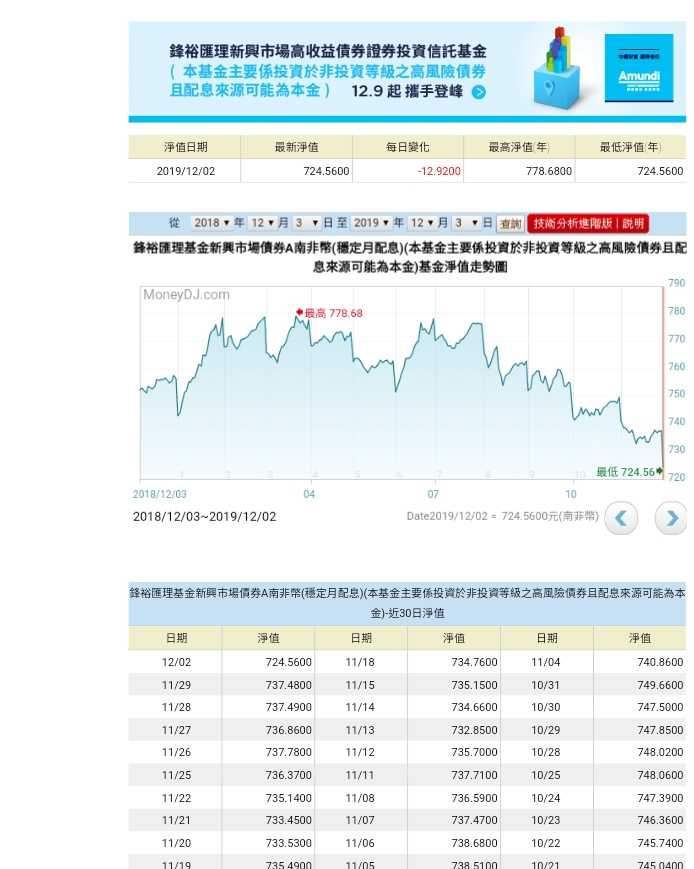The width and height of the screenshot is (694, 869).
Task: Click the value 736.3700 for 11/25
Action: pyautogui.click(x=288, y=775)
